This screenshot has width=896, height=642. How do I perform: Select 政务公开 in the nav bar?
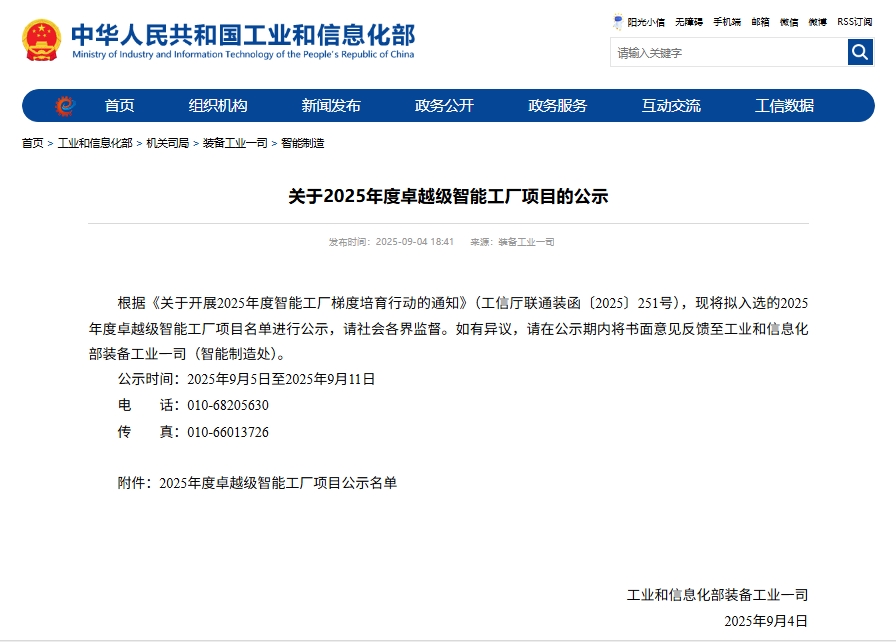pos(444,106)
